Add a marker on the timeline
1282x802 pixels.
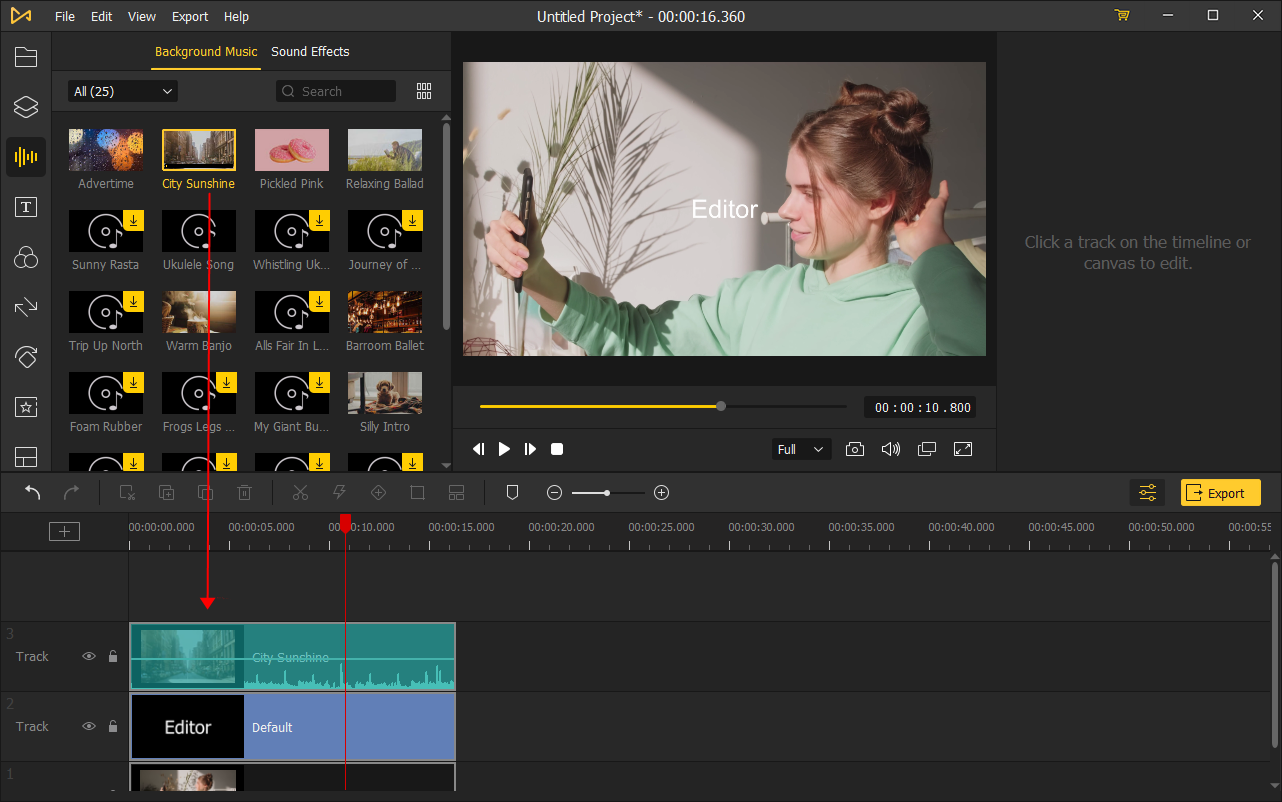[x=512, y=492]
